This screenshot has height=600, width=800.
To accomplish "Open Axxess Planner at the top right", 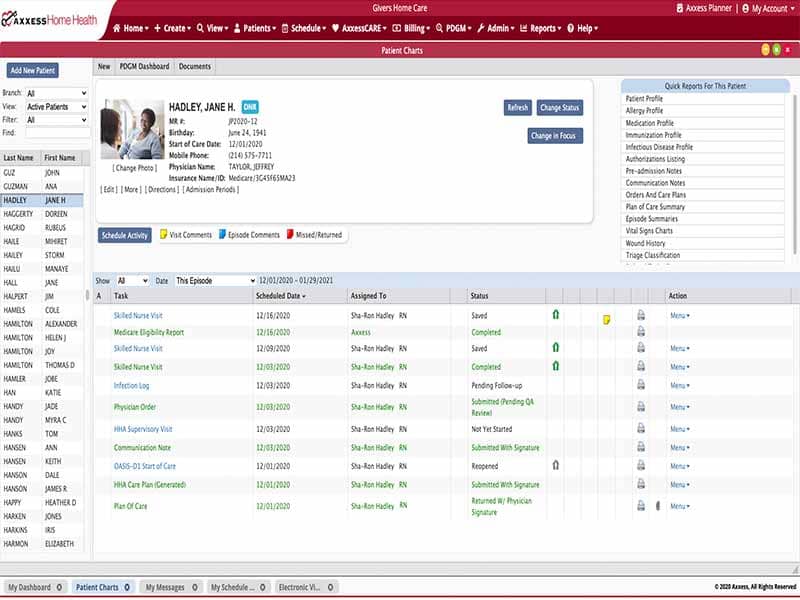I will [706, 9].
